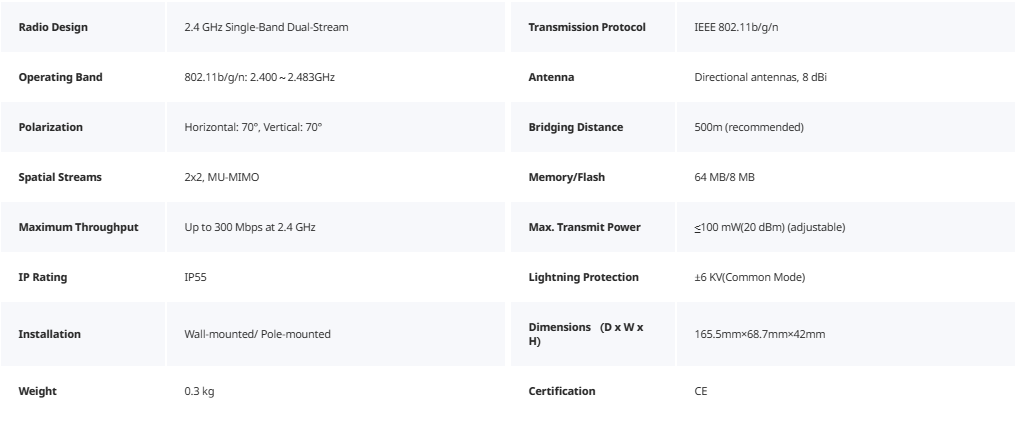Click the ±6 KV(Common Mode) value

pyautogui.click(x=749, y=277)
